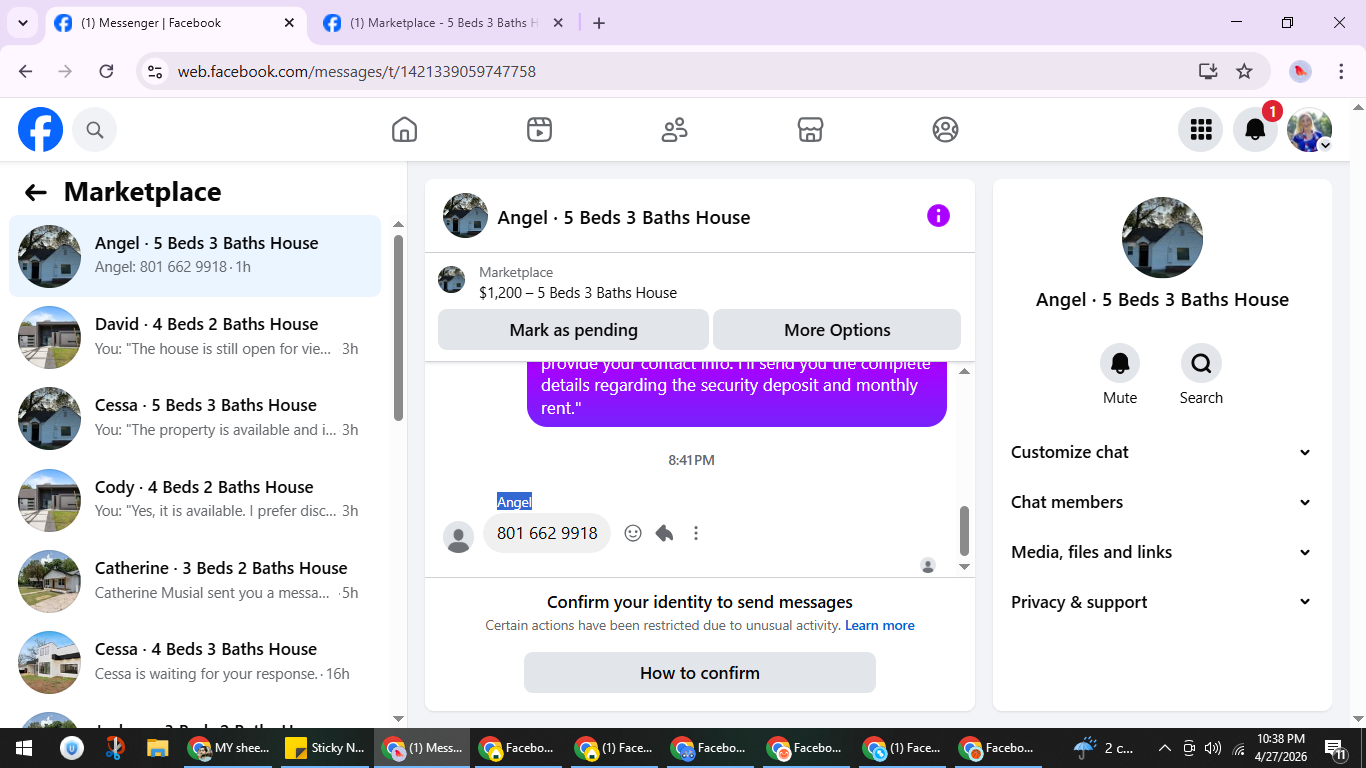
Task: Click the 801 662 9918 message bubble
Action: pyautogui.click(x=547, y=534)
